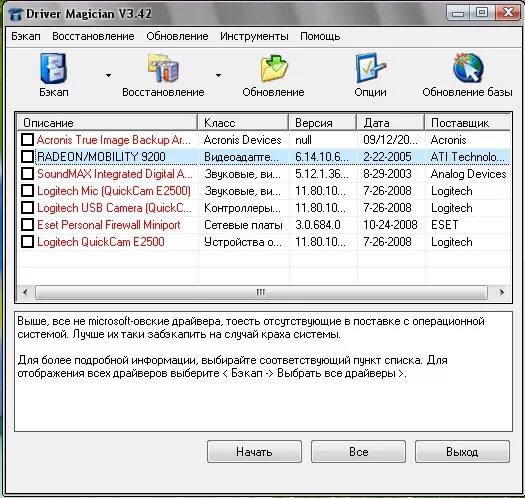This screenshot has width=525, height=498.
Task: Expand the Восстановление toolbar dropdown arrow
Action: (x=218, y=75)
